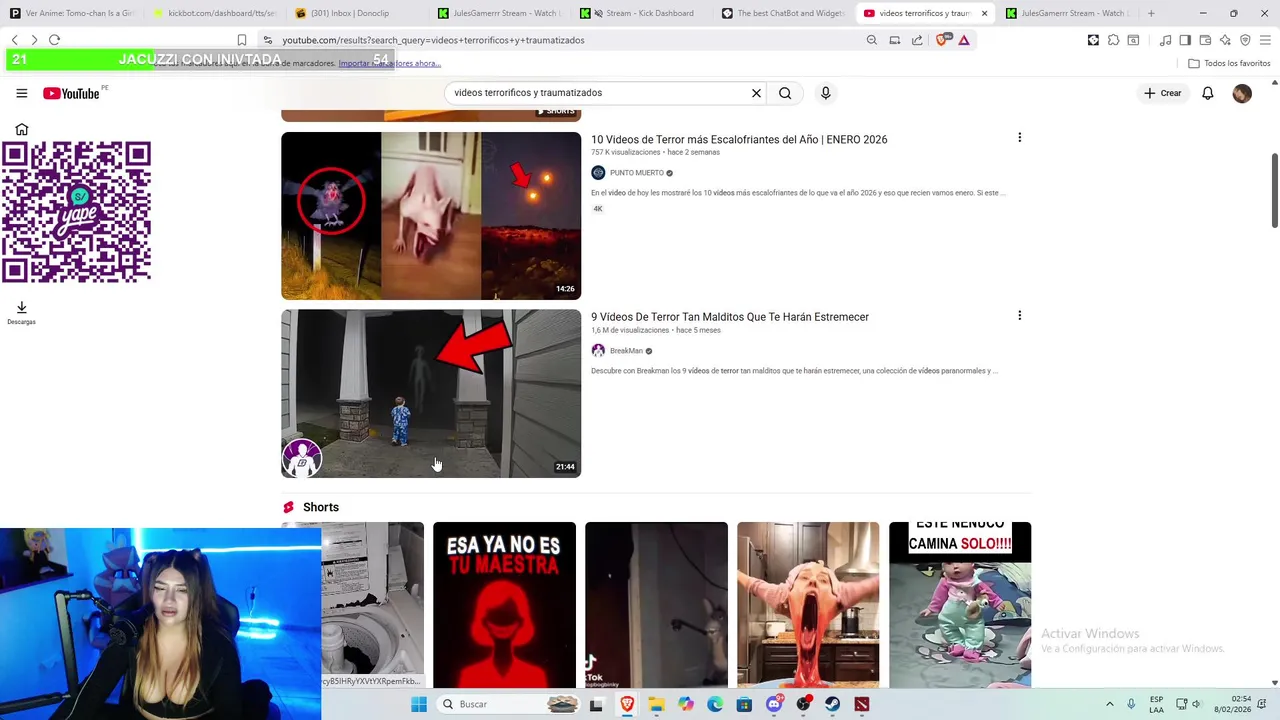Bookmark this page from the toolbar

(241, 40)
